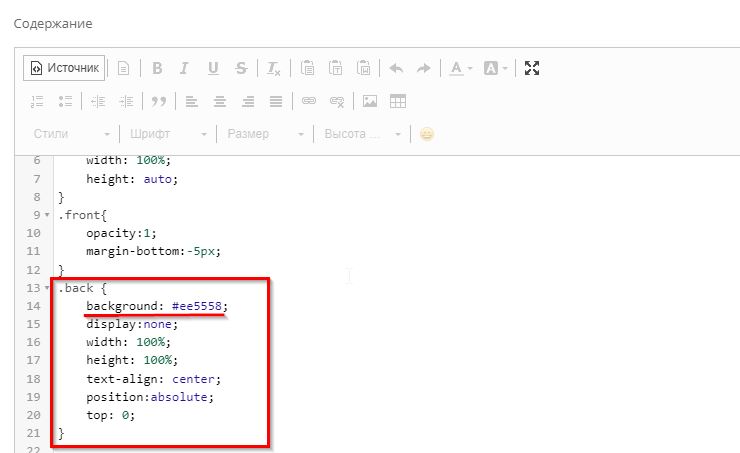Open the Высота line height dropdown

(362, 134)
